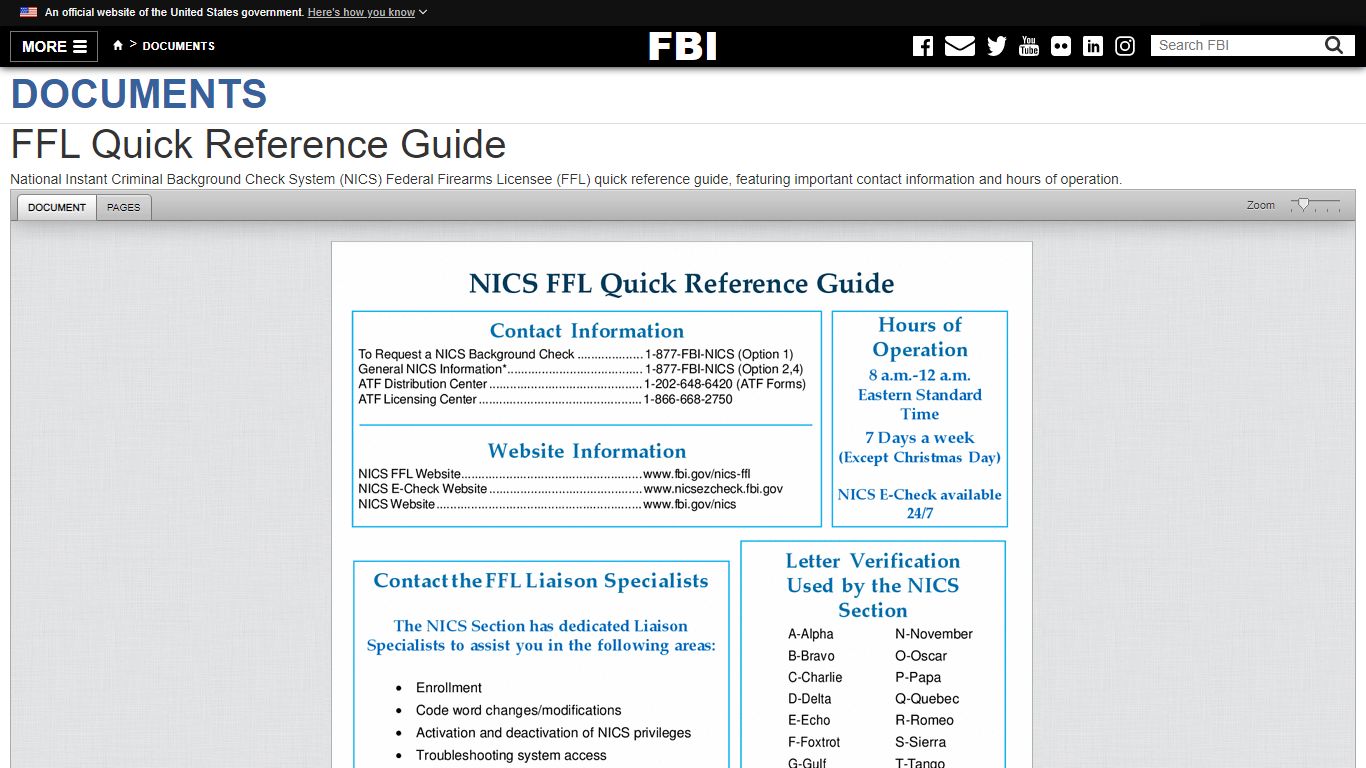Image resolution: width=1366 pixels, height=768 pixels.
Task: Click phone number 1-866-668-2750
Action: tap(689, 399)
